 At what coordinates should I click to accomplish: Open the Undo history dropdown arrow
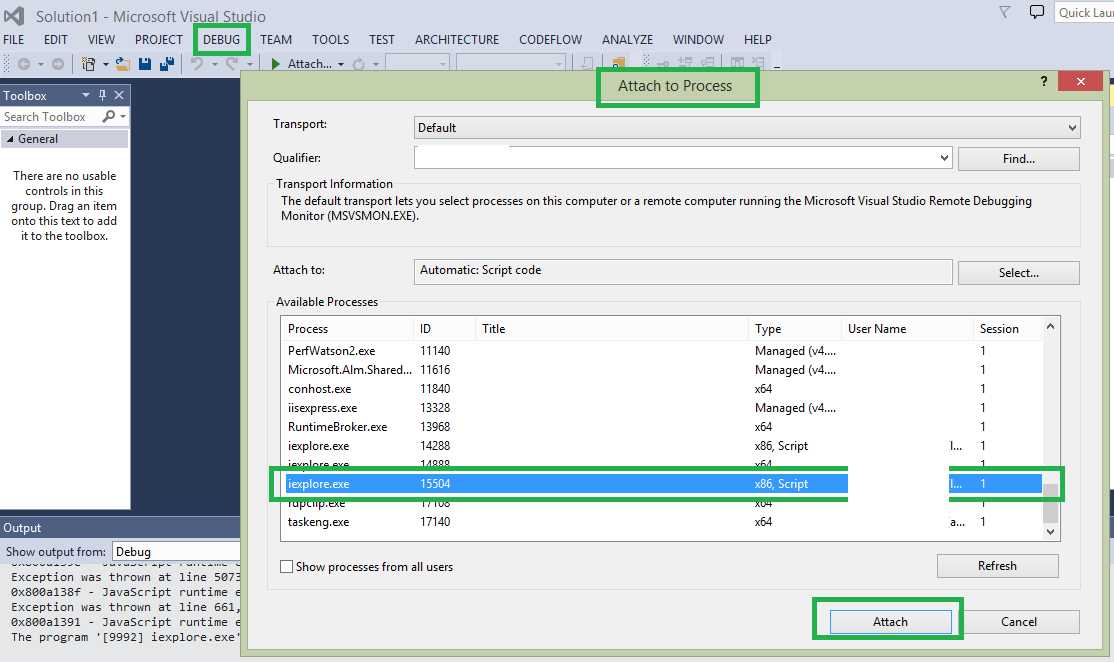pyautogui.click(x=214, y=65)
